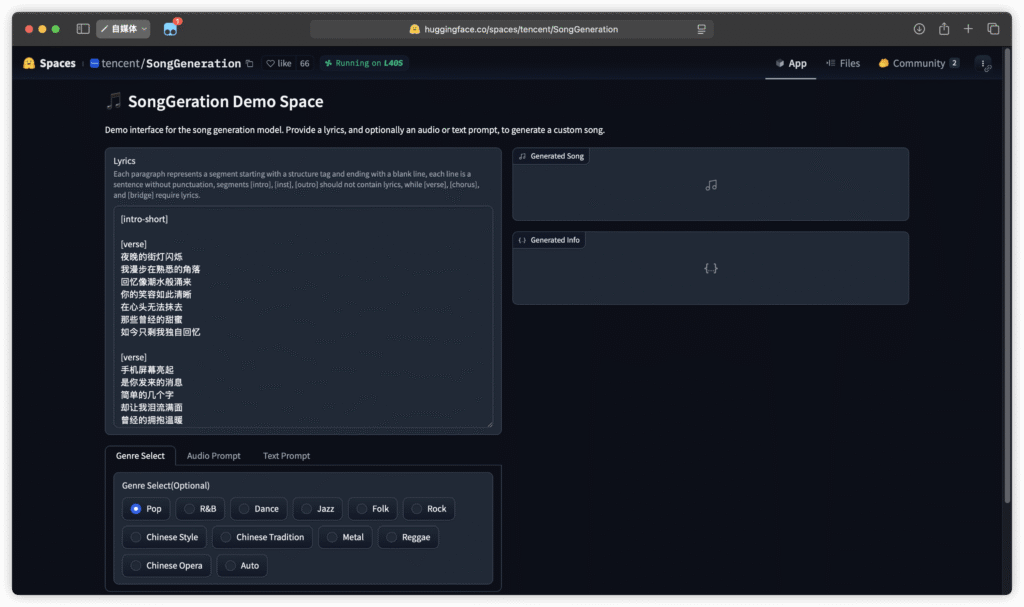Click the lyric line 如今只剩我独自回忆

160,332
